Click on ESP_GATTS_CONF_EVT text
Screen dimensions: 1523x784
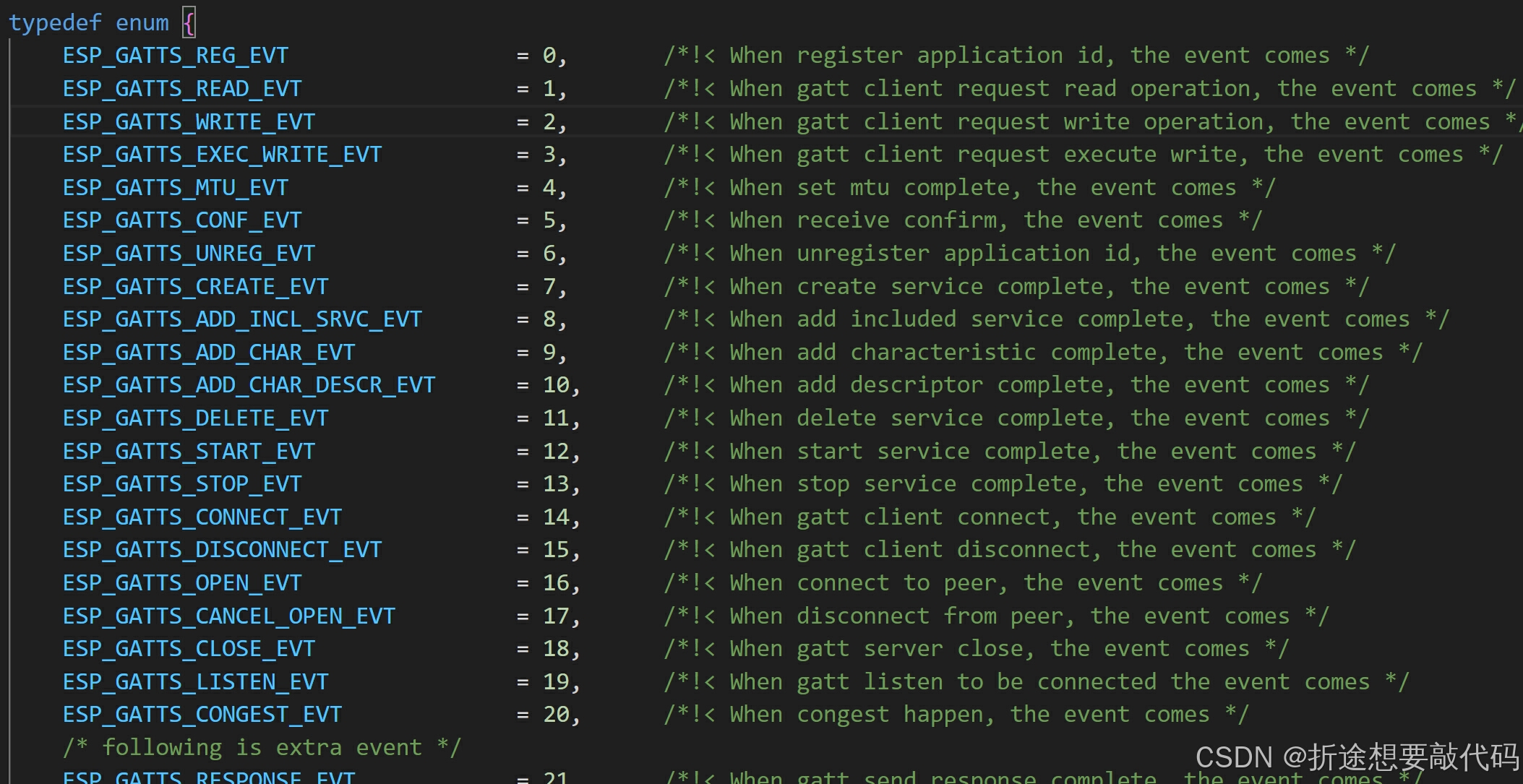pyautogui.click(x=181, y=220)
